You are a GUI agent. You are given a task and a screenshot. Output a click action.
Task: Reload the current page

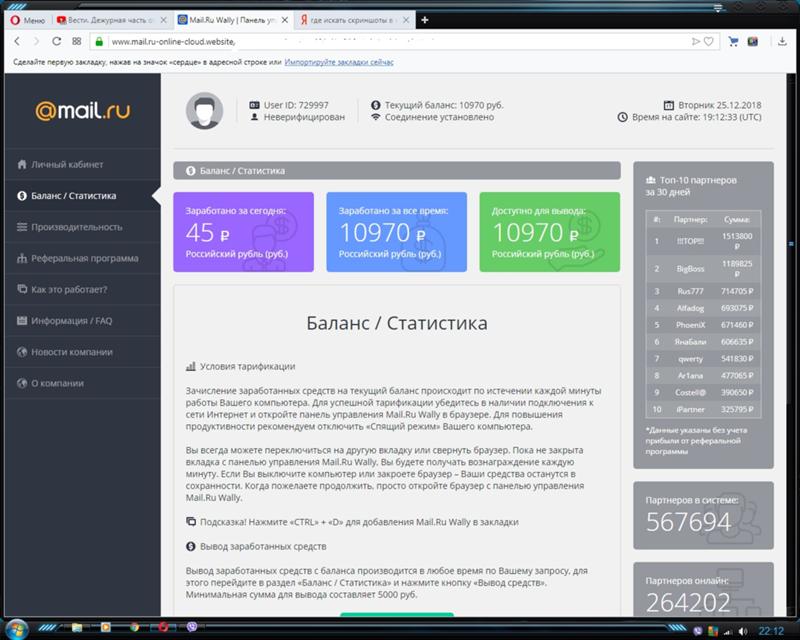pos(56,41)
